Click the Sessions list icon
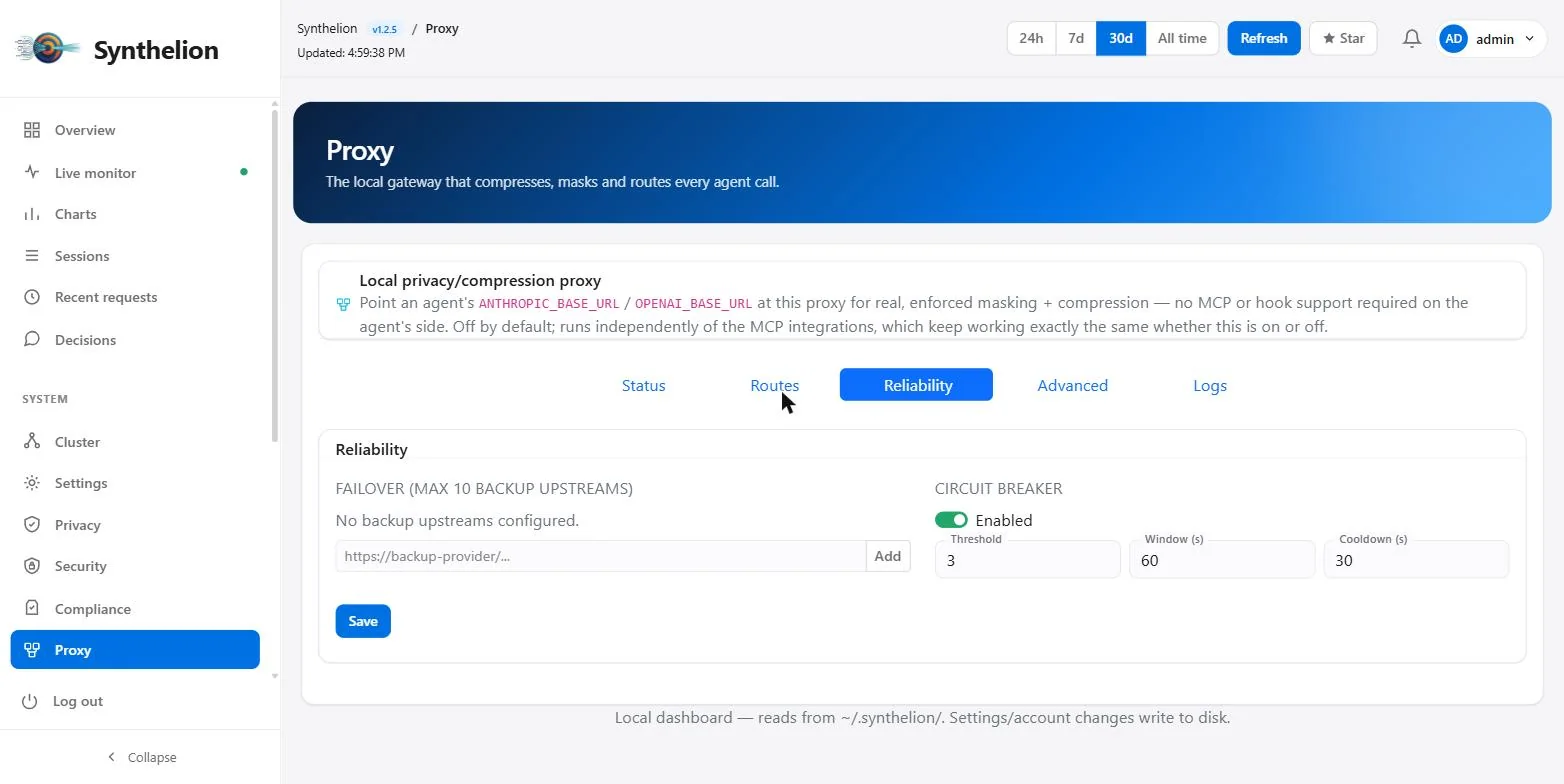The height and width of the screenshot is (784, 1564). [x=32, y=256]
